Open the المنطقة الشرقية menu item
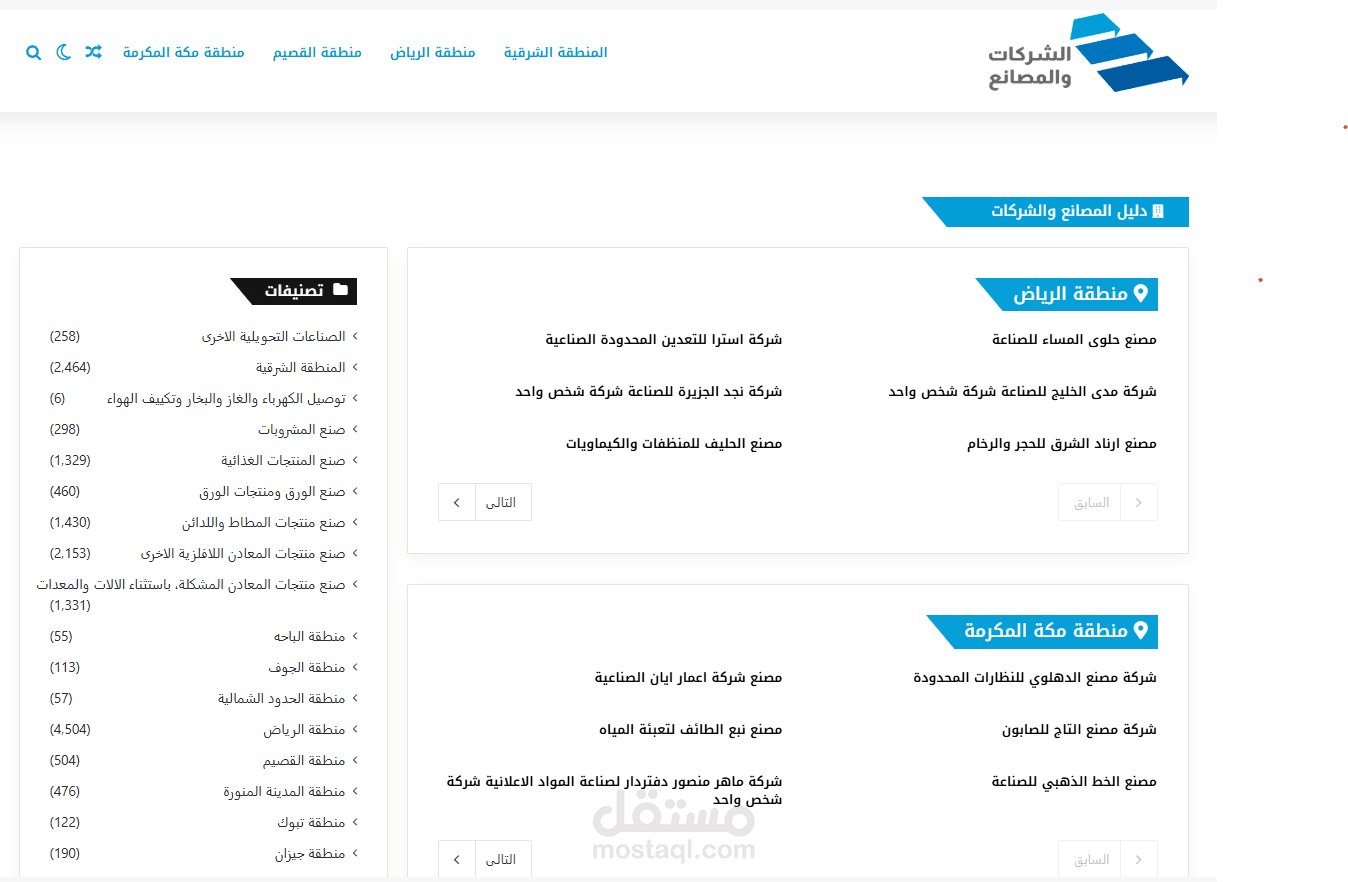1348x882 pixels. 555,52
